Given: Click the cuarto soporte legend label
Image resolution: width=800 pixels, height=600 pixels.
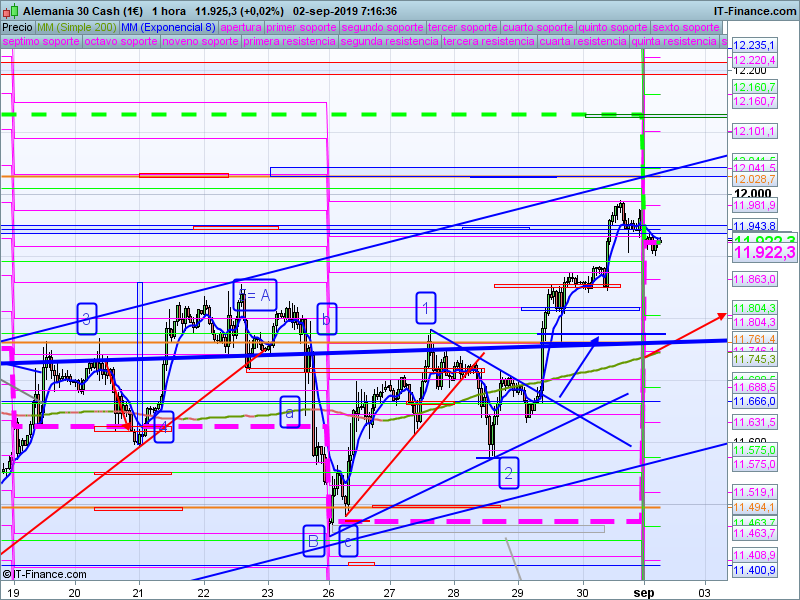Looking at the screenshot, I should [x=538, y=27].
